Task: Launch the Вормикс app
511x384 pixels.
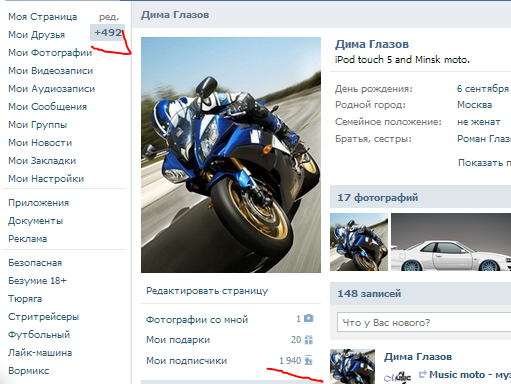Action: pyautogui.click(x=29, y=371)
